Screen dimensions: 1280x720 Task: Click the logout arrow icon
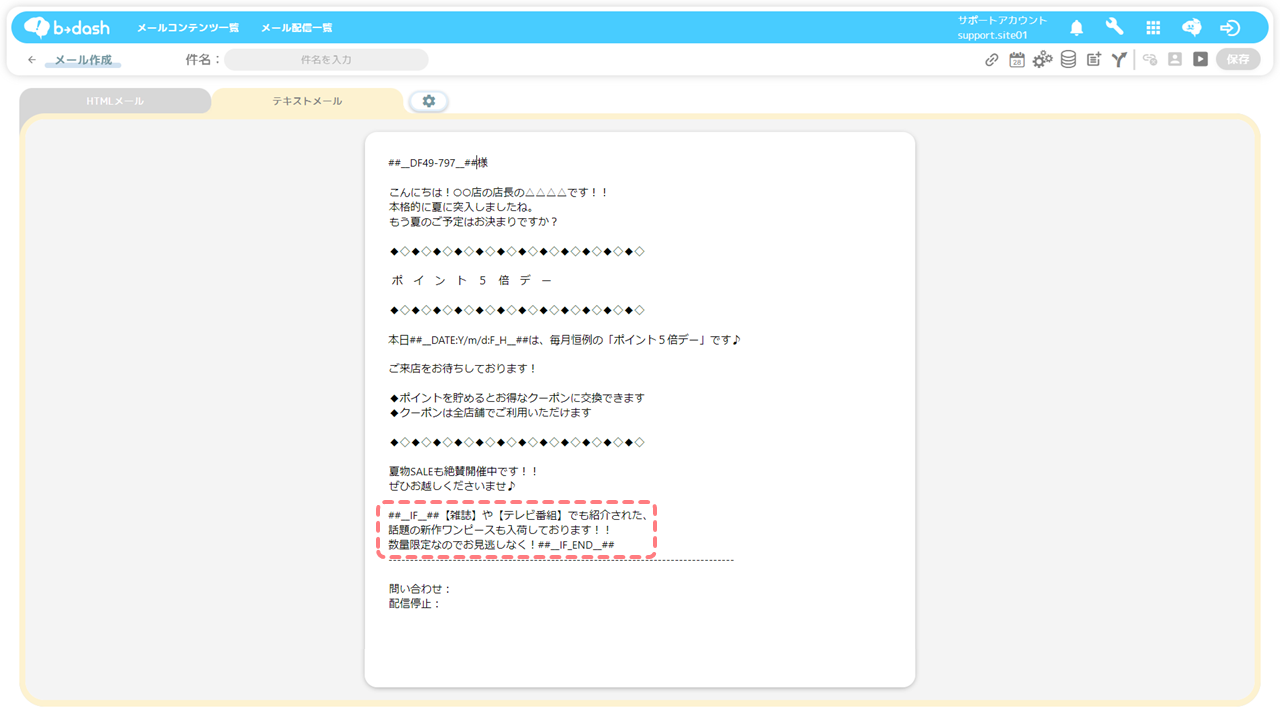(x=1230, y=28)
